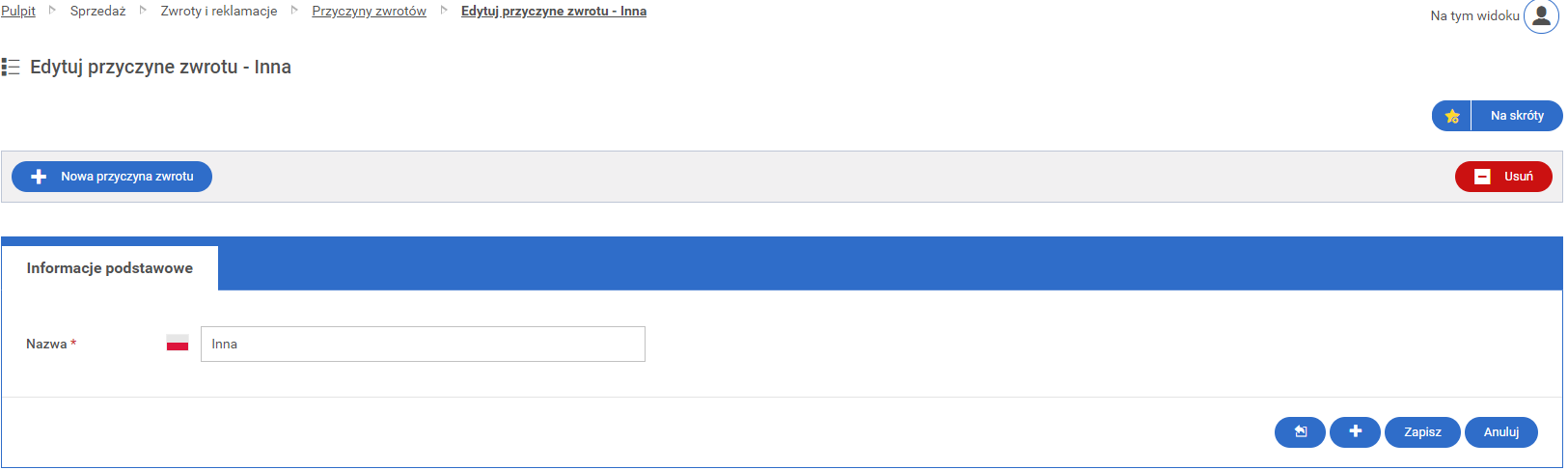The height and width of the screenshot is (470, 1568).
Task: Delete the return reason with Usuń
Action: coord(1503,177)
